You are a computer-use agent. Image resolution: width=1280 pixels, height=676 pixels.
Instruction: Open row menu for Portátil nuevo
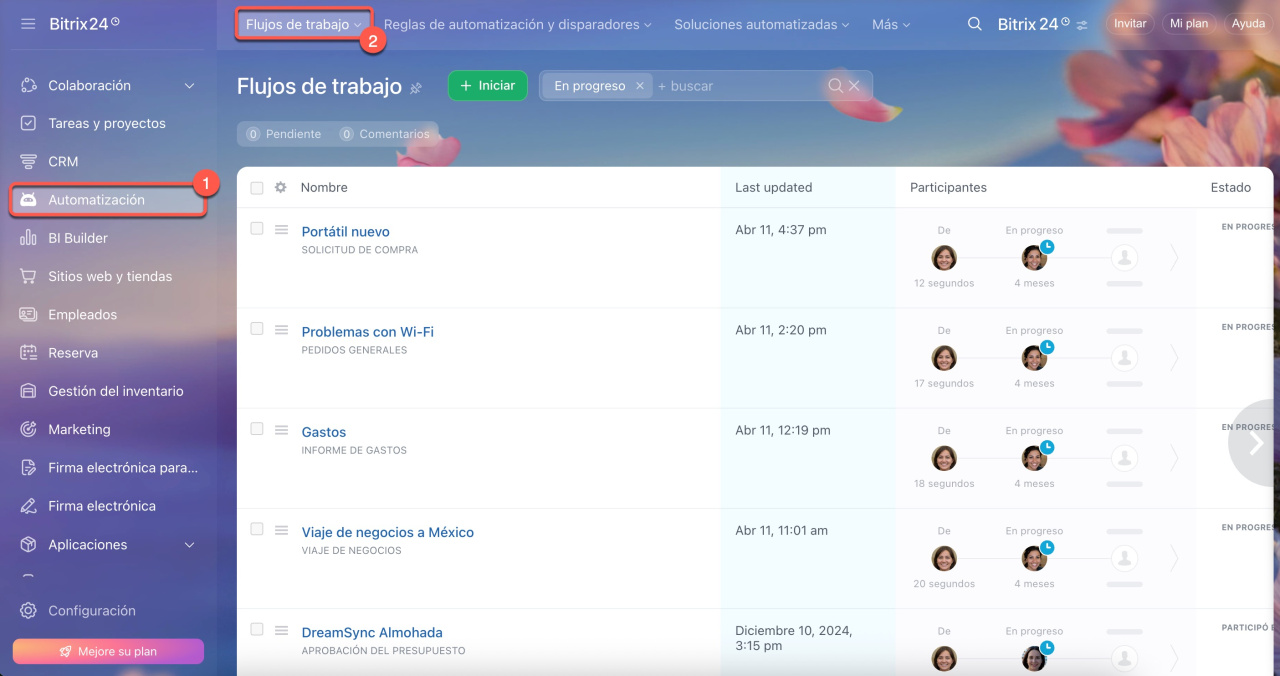click(281, 230)
